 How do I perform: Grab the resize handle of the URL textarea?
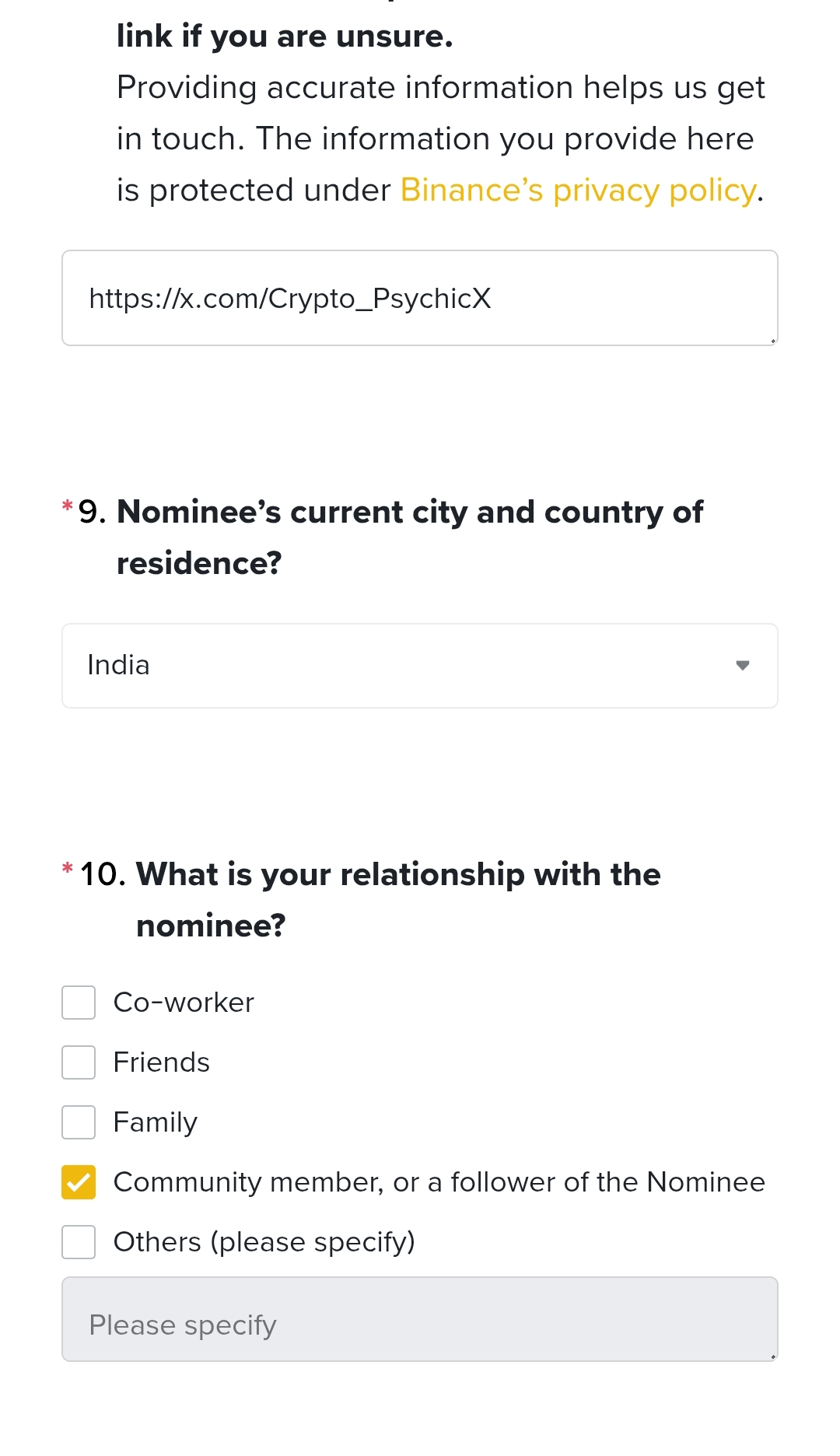pyautogui.click(x=772, y=340)
